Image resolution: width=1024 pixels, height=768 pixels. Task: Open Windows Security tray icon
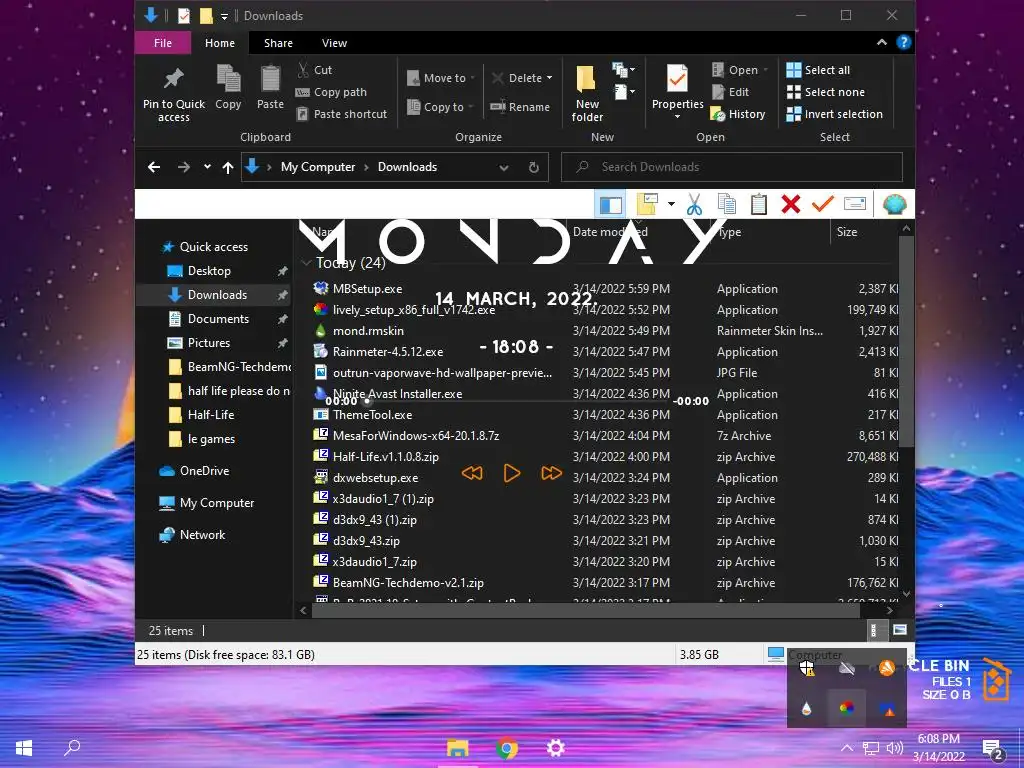(x=807, y=667)
